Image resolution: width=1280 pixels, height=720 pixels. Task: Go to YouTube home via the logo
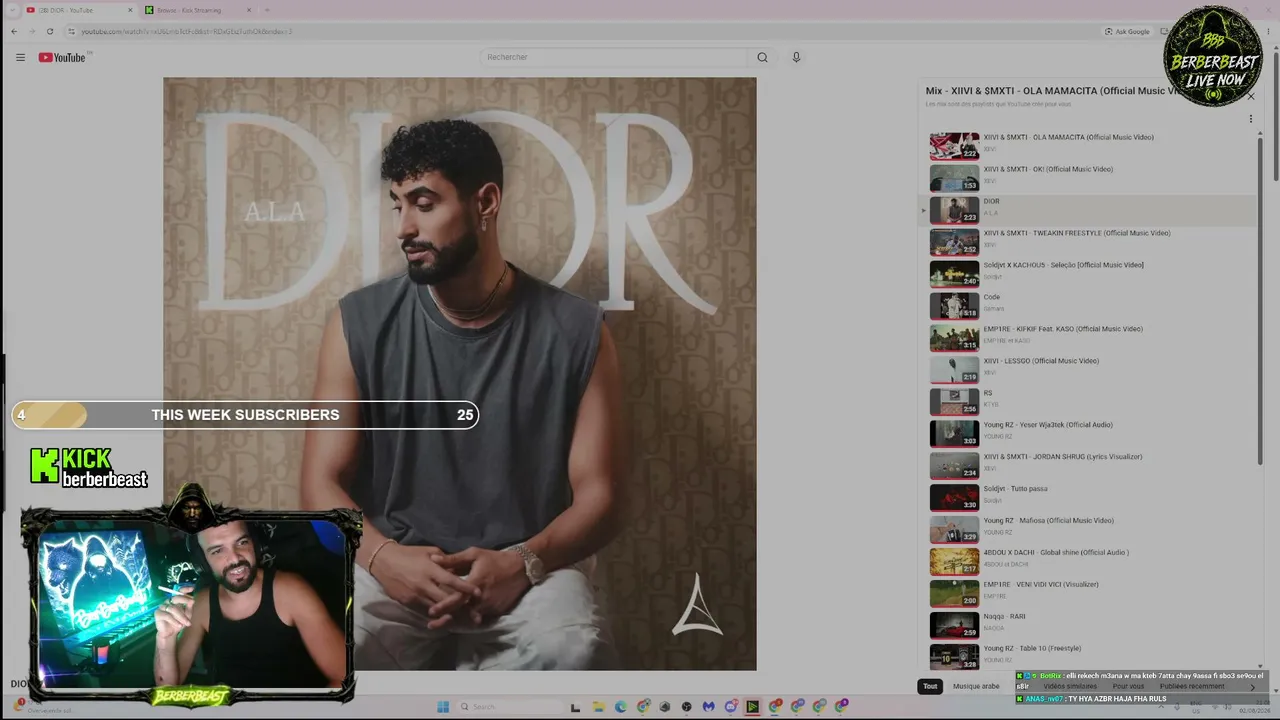(x=64, y=57)
